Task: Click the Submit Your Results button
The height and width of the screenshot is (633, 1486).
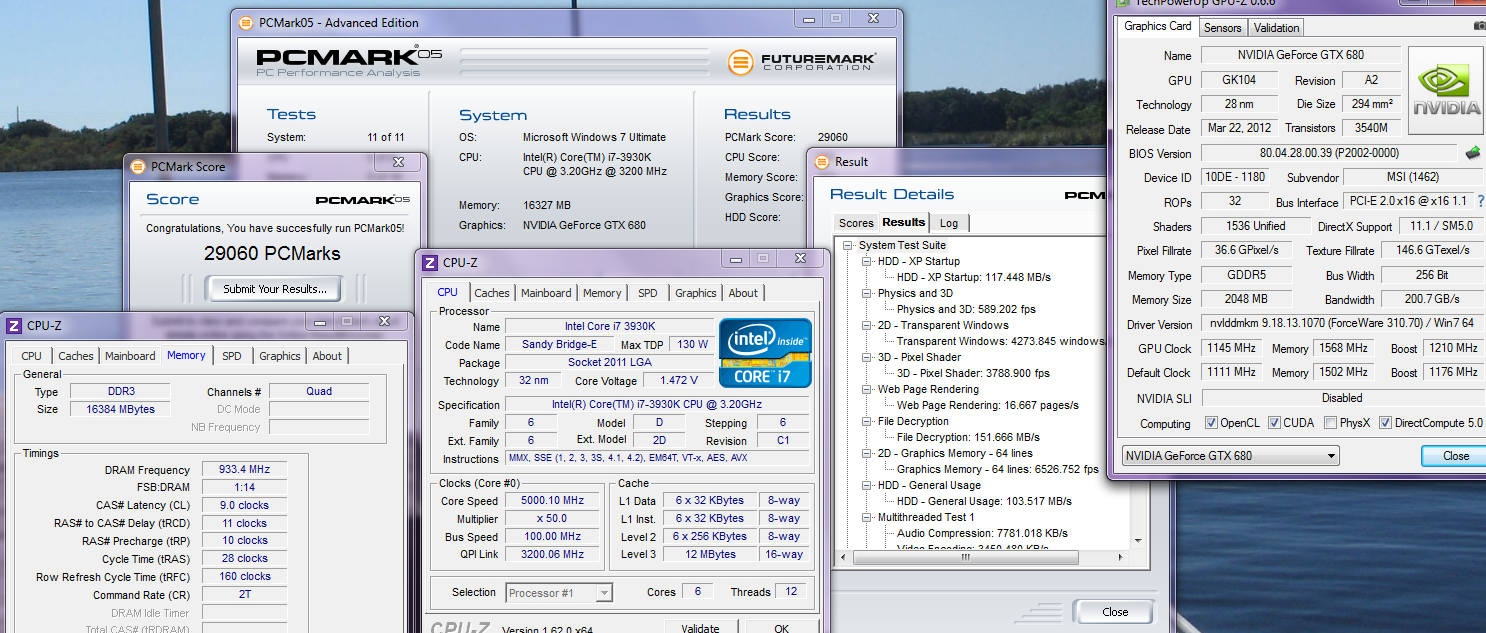Action: point(275,289)
